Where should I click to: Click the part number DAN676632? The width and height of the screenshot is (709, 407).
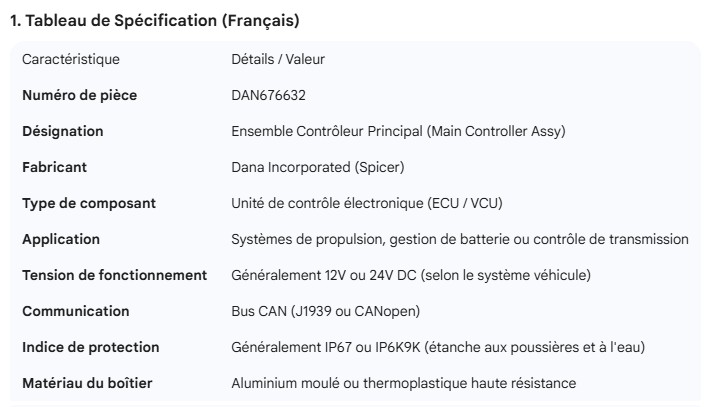point(268,95)
